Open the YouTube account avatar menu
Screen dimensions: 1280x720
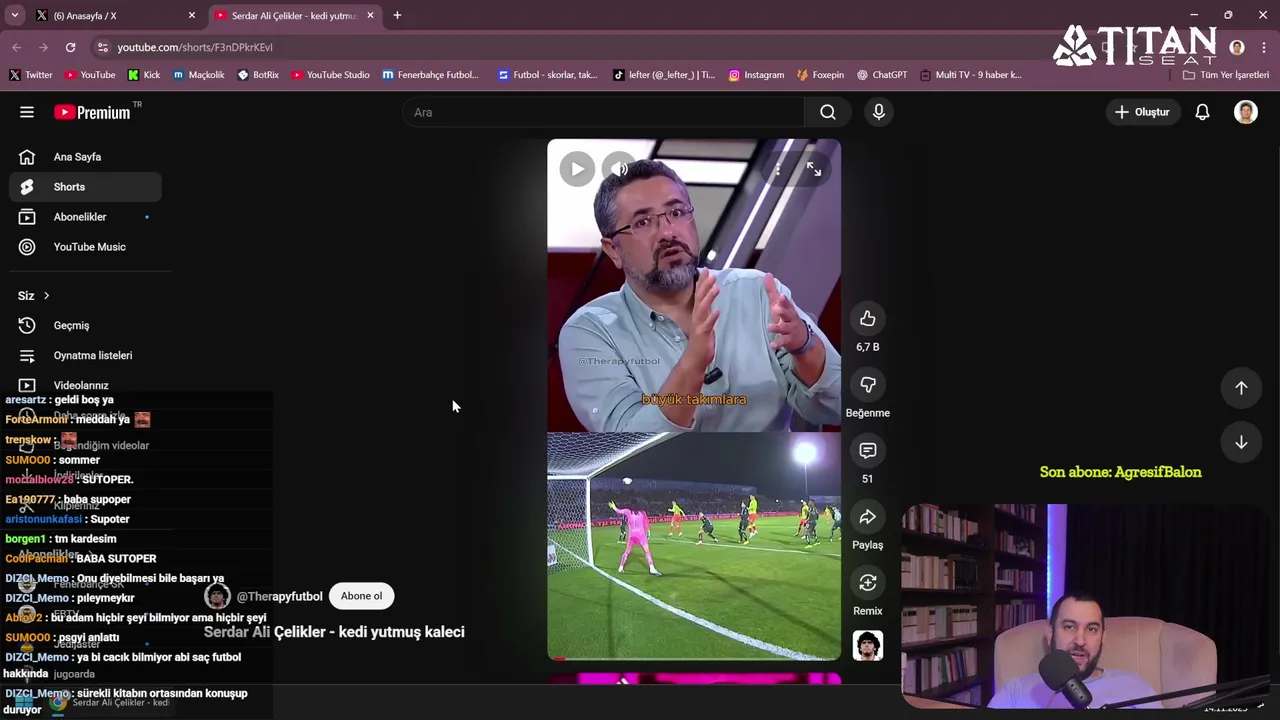pyautogui.click(x=1246, y=112)
